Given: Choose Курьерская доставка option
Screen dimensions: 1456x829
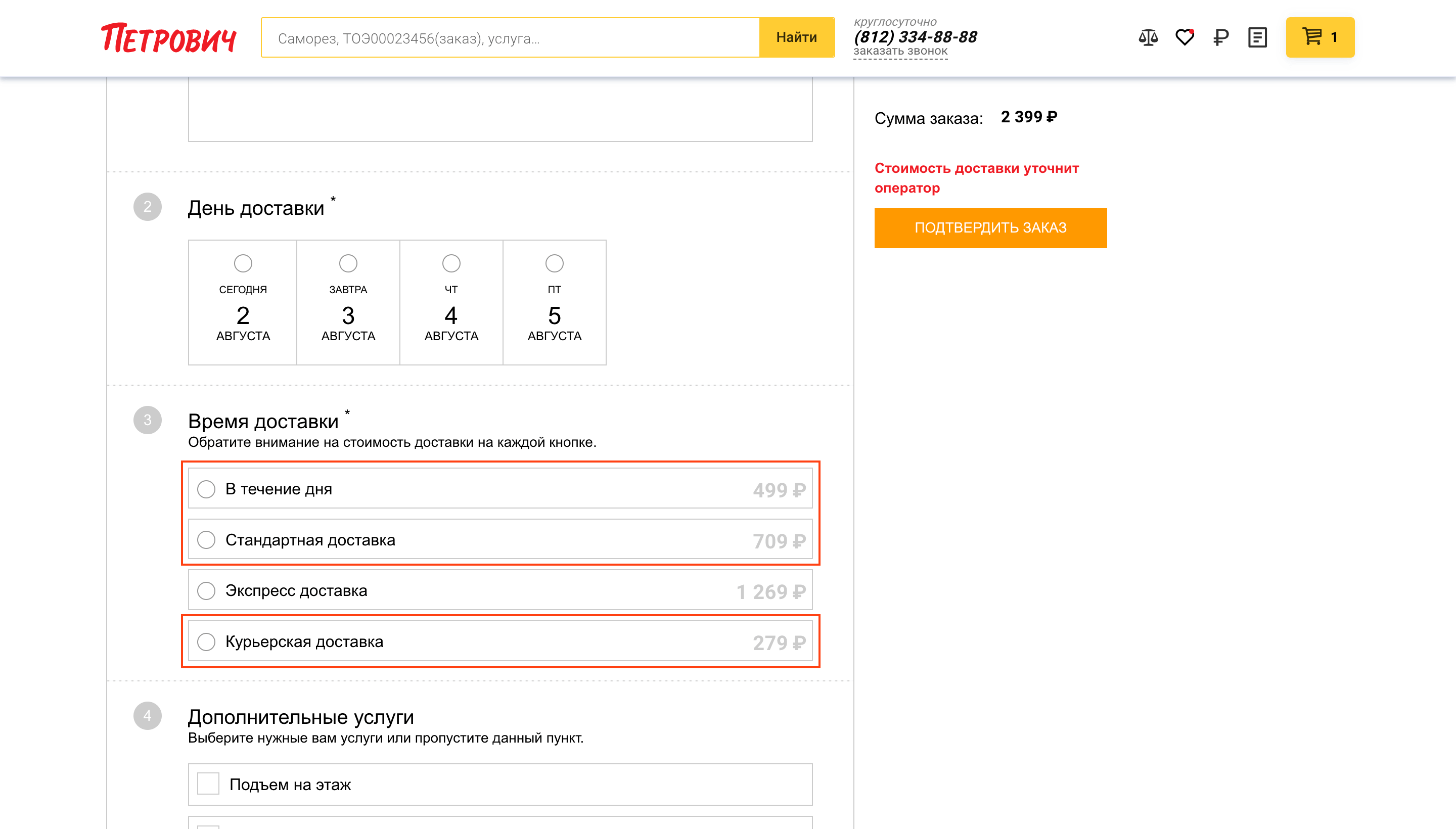Looking at the screenshot, I should point(500,641).
